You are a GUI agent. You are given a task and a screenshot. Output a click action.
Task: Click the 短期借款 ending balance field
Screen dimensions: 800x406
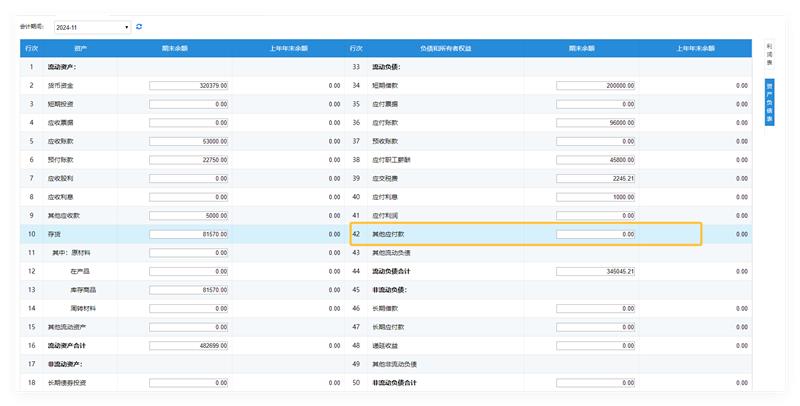596,86
